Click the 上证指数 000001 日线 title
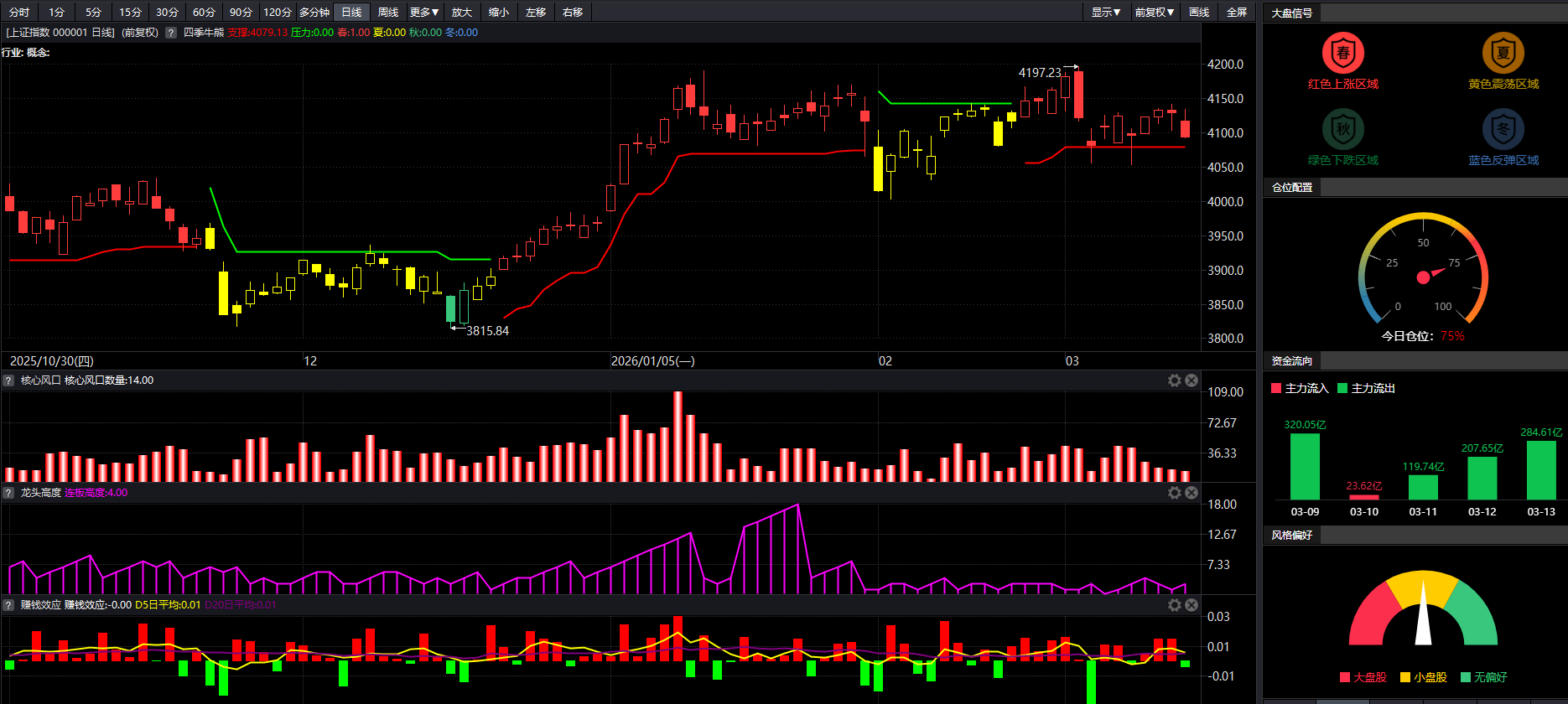 coord(60,33)
